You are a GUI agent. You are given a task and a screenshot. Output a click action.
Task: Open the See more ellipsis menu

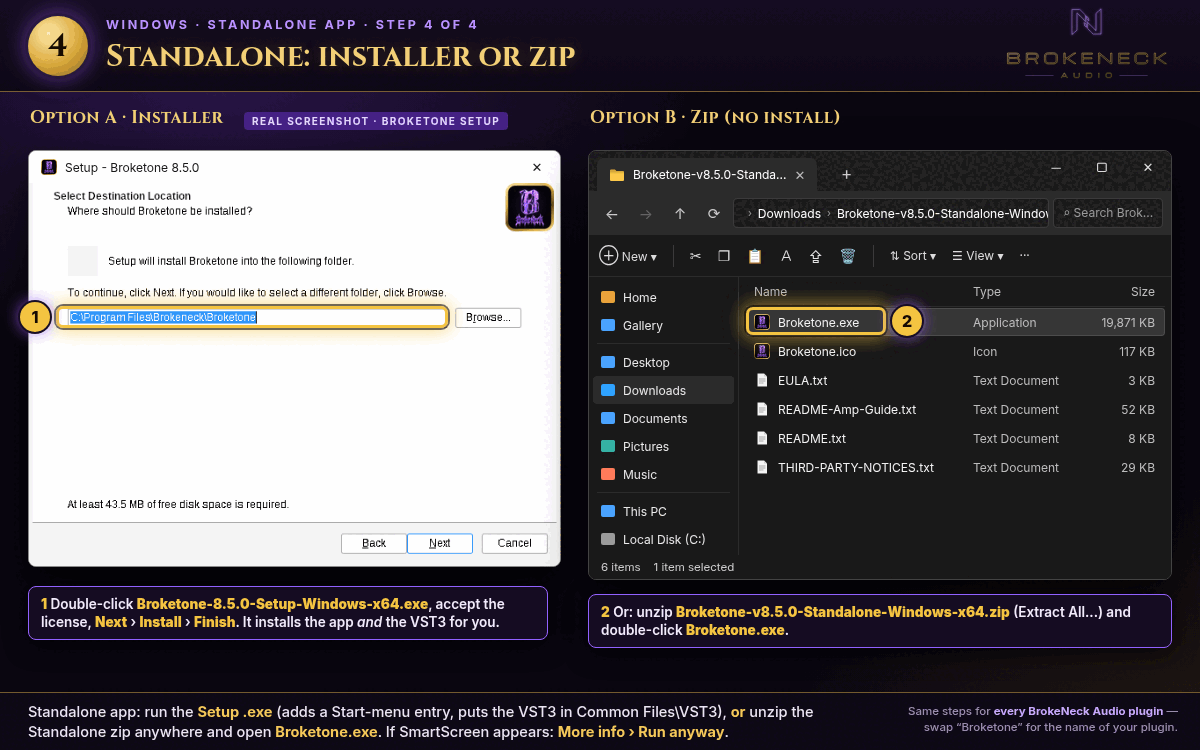point(1024,256)
